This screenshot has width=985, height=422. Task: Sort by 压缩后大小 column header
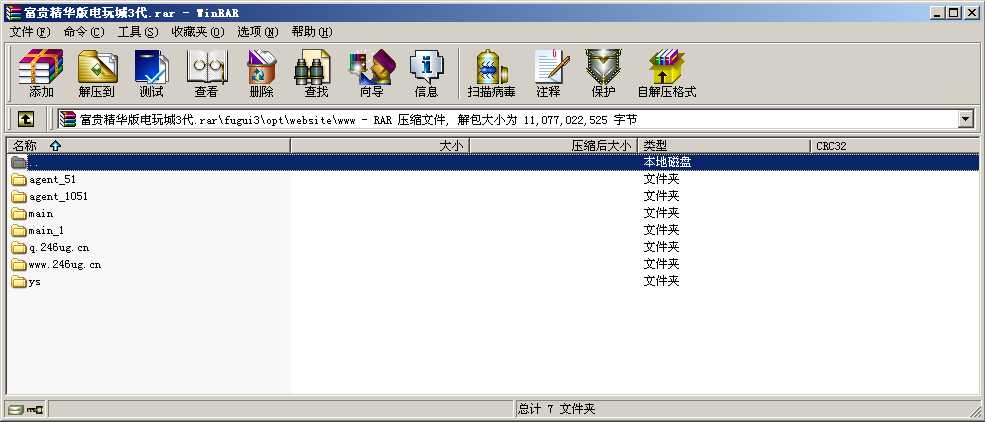point(553,146)
